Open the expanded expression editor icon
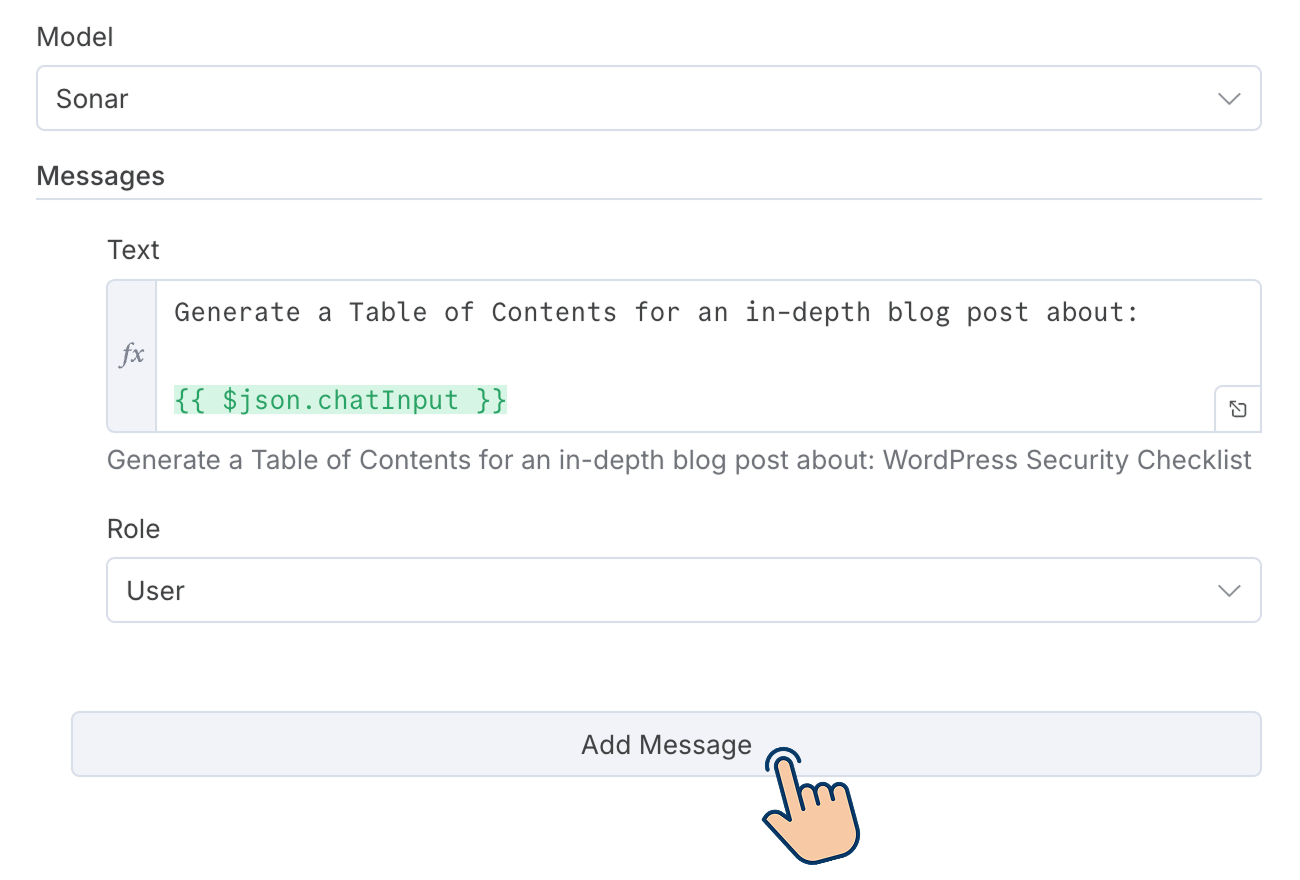 pyautogui.click(x=1237, y=409)
